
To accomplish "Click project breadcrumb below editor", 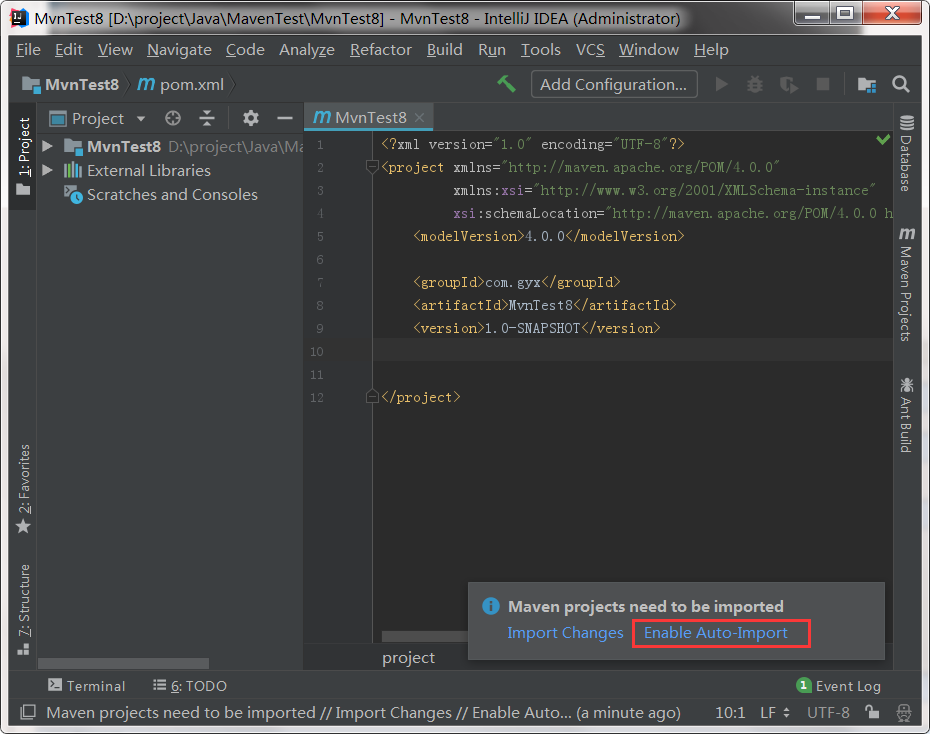I will coord(408,658).
